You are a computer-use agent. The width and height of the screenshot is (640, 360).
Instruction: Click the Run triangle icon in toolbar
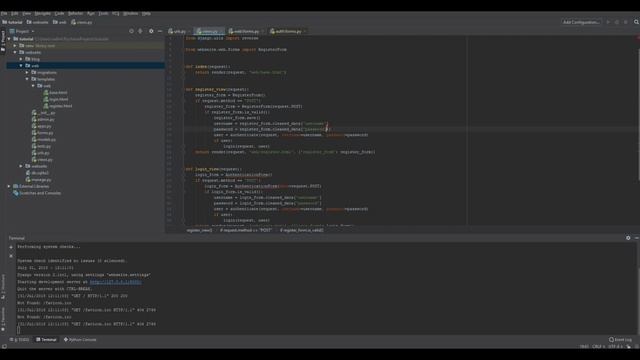click(x=608, y=22)
